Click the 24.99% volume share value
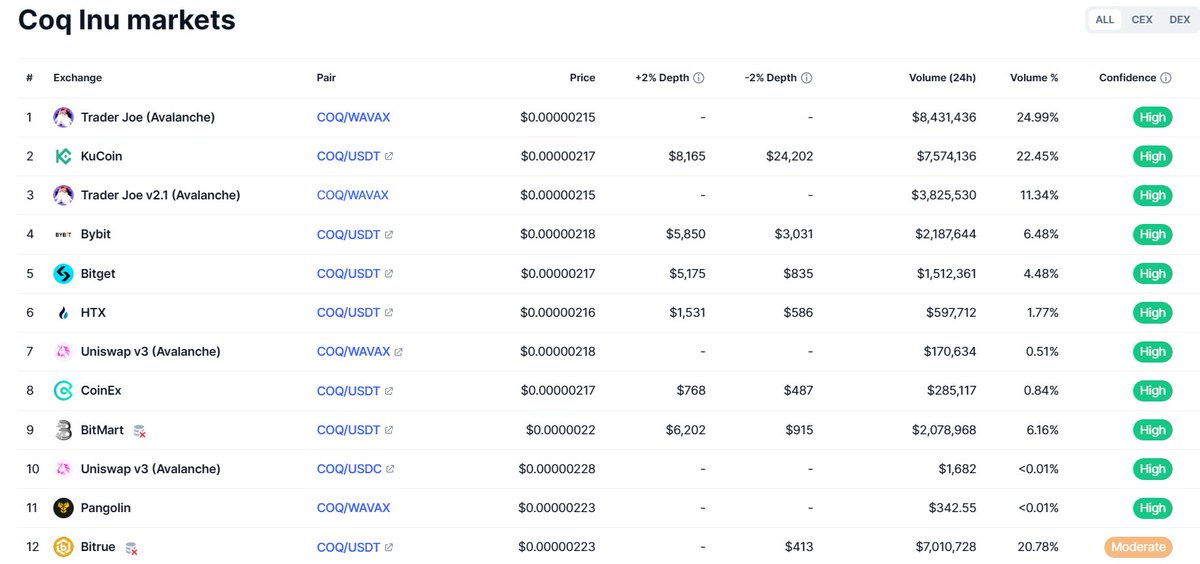1200x564 pixels. point(1039,117)
